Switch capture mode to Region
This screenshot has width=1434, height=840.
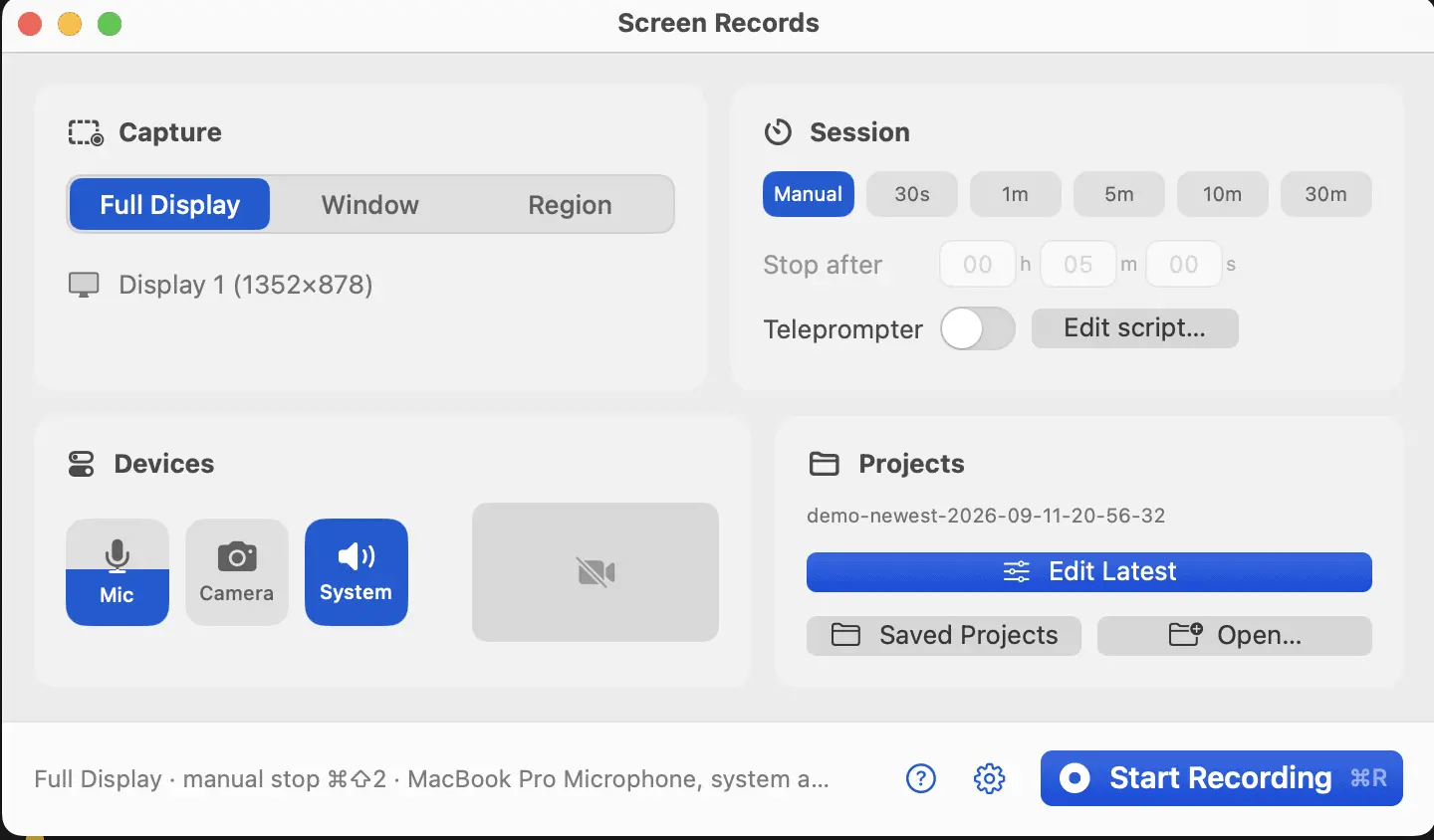click(570, 204)
